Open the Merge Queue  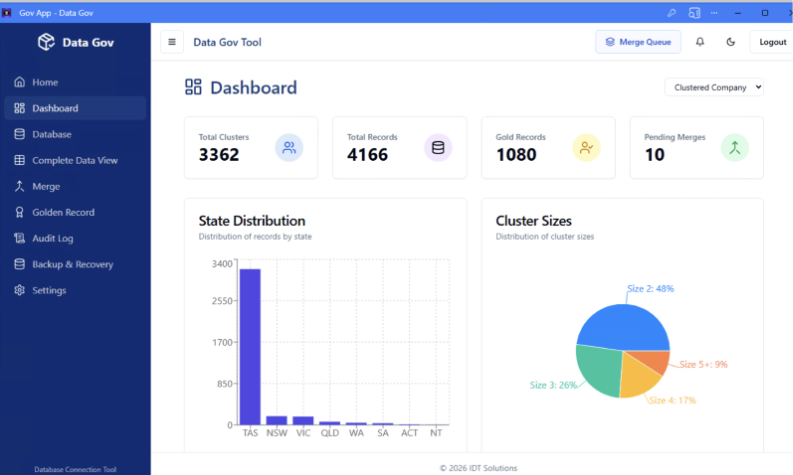click(638, 42)
